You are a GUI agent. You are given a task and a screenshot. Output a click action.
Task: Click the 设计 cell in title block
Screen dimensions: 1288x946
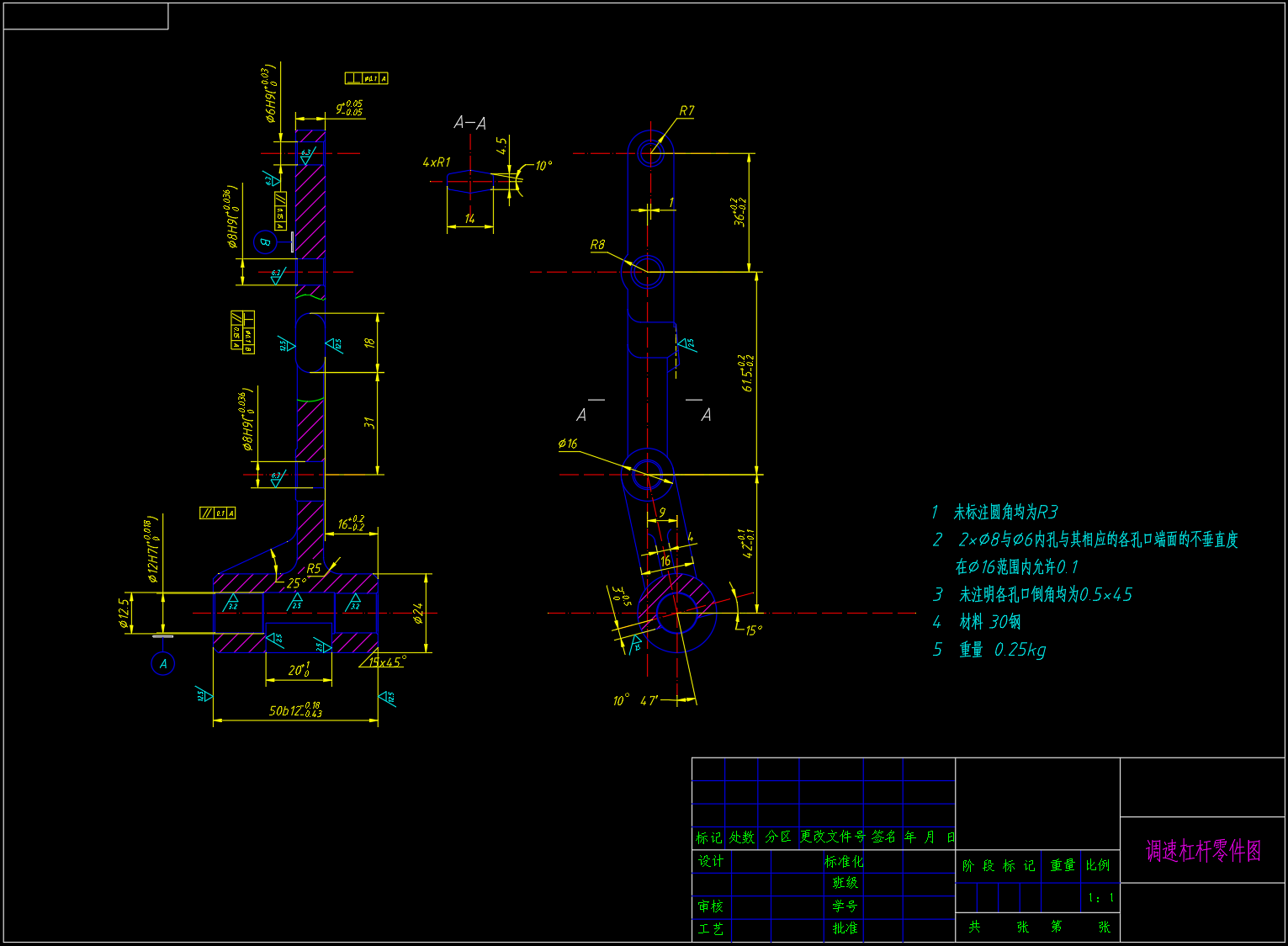(710, 861)
